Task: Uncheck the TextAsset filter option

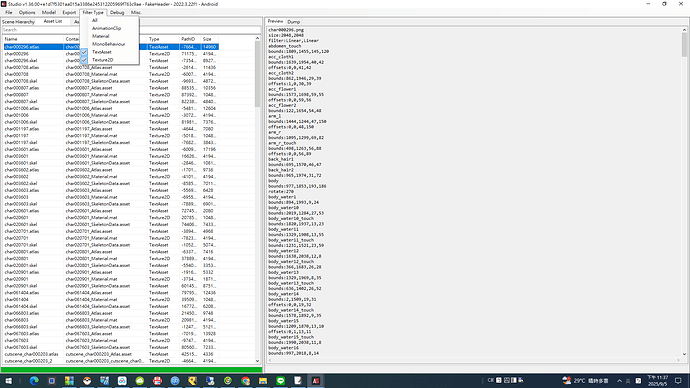Action: [x=102, y=52]
